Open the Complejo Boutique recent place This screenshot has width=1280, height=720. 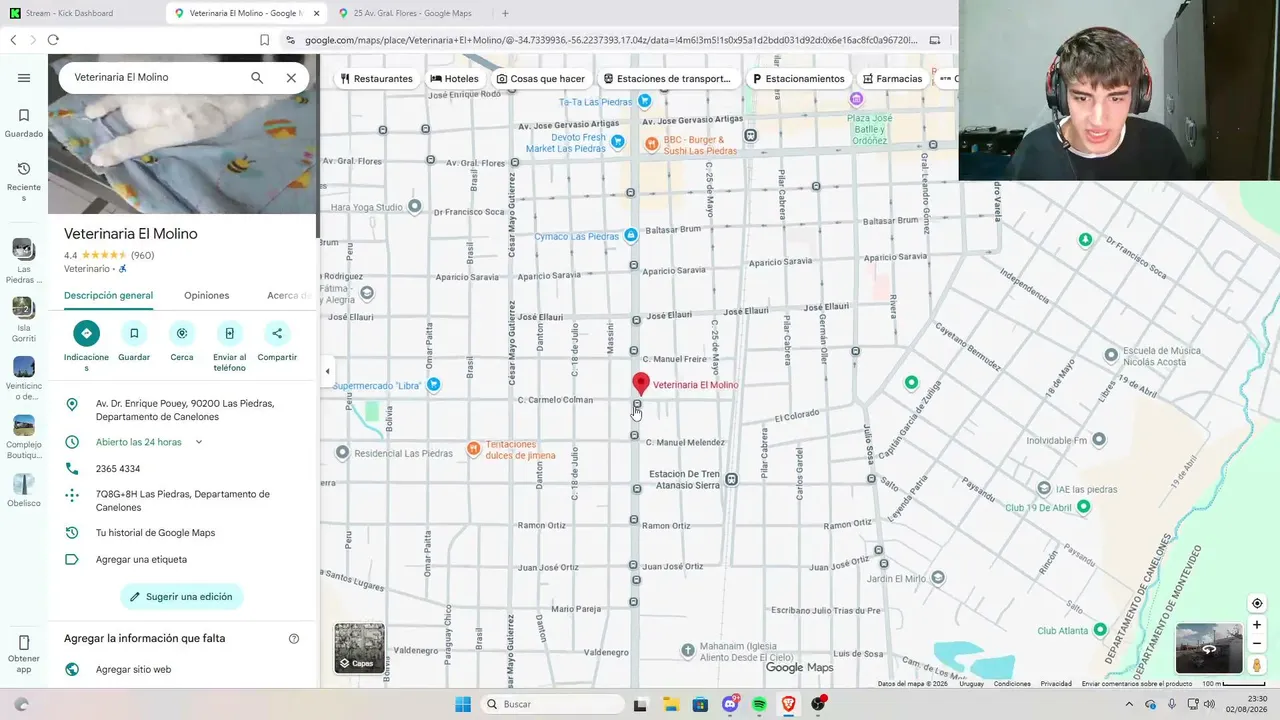(24, 437)
